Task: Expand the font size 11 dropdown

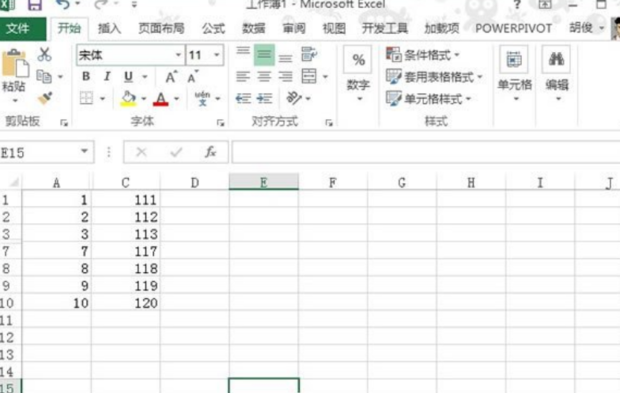Action: 217,55
